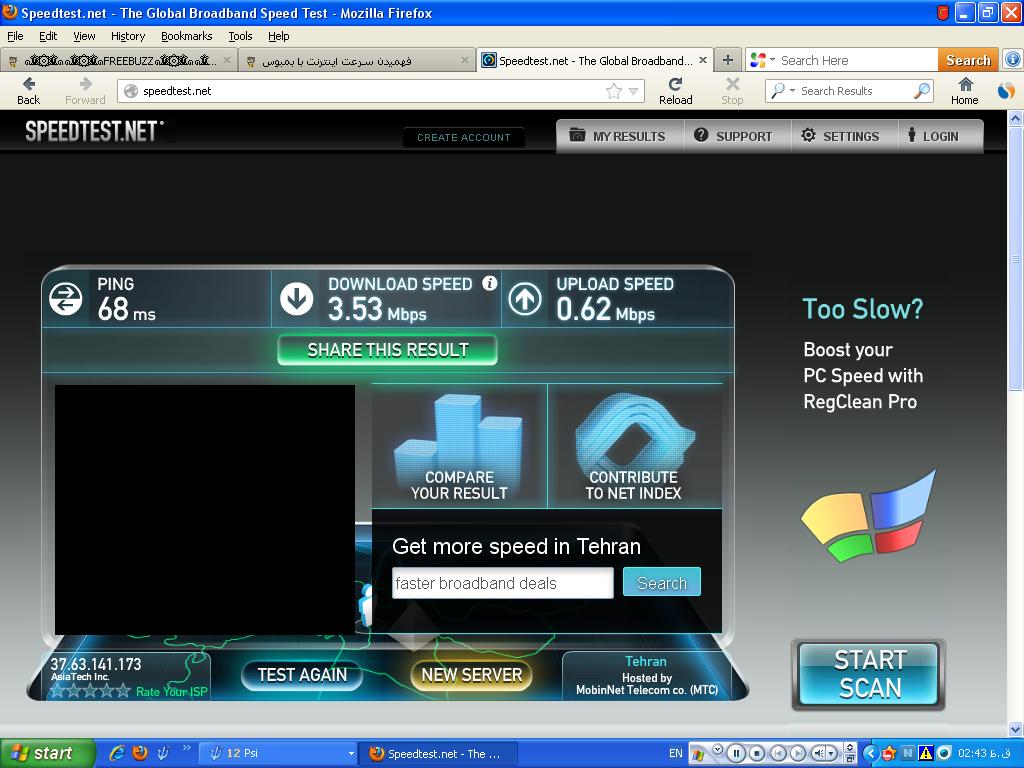The width and height of the screenshot is (1024, 768).
Task: Show hidden system tray icons
Action: tap(870, 754)
